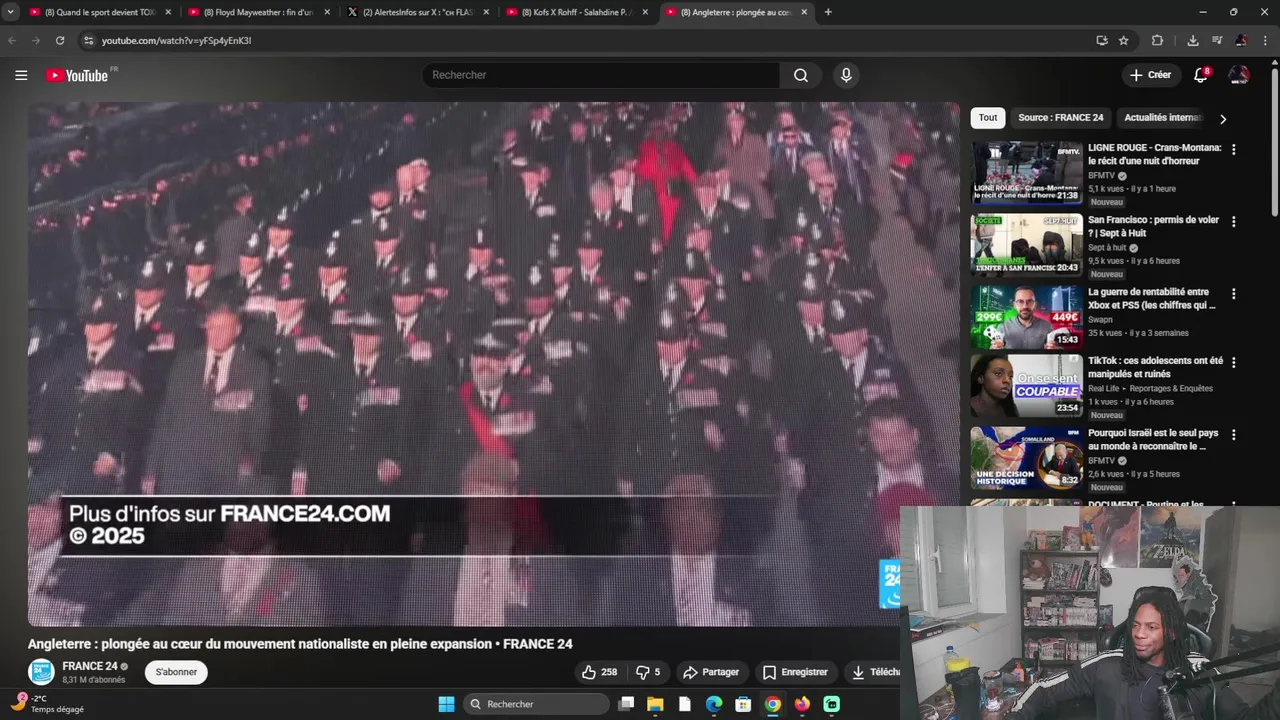Screen dimensions: 1280x720
Task: View site information icon in address bar
Action: 88,40
